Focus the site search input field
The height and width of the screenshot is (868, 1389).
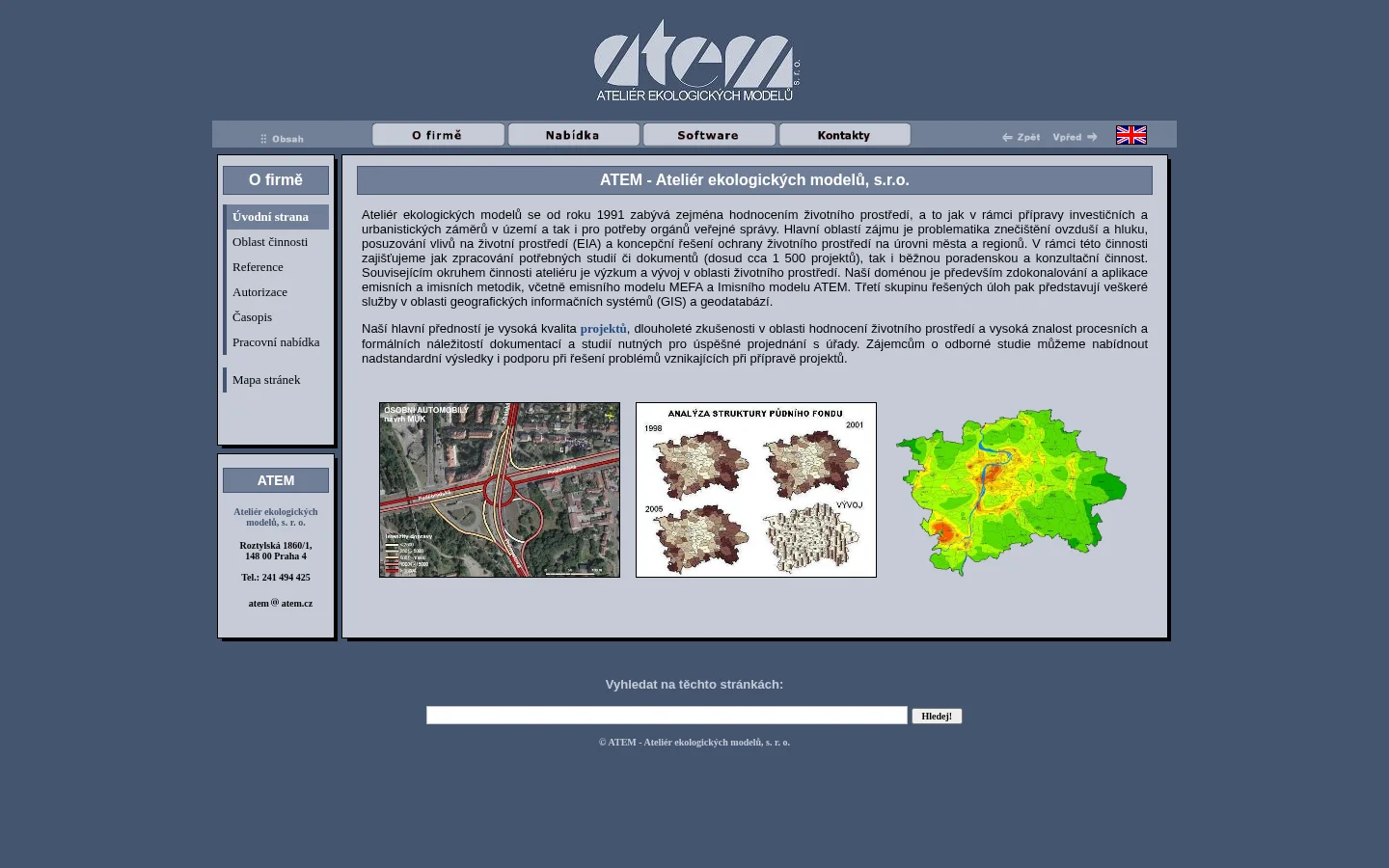(x=667, y=716)
